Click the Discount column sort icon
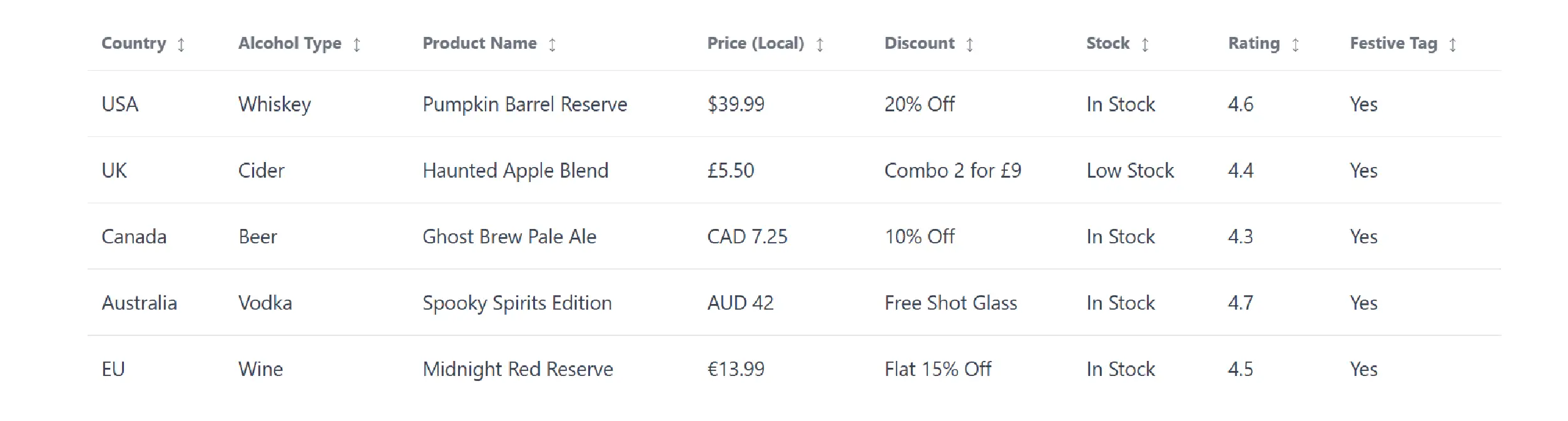 coord(969,44)
